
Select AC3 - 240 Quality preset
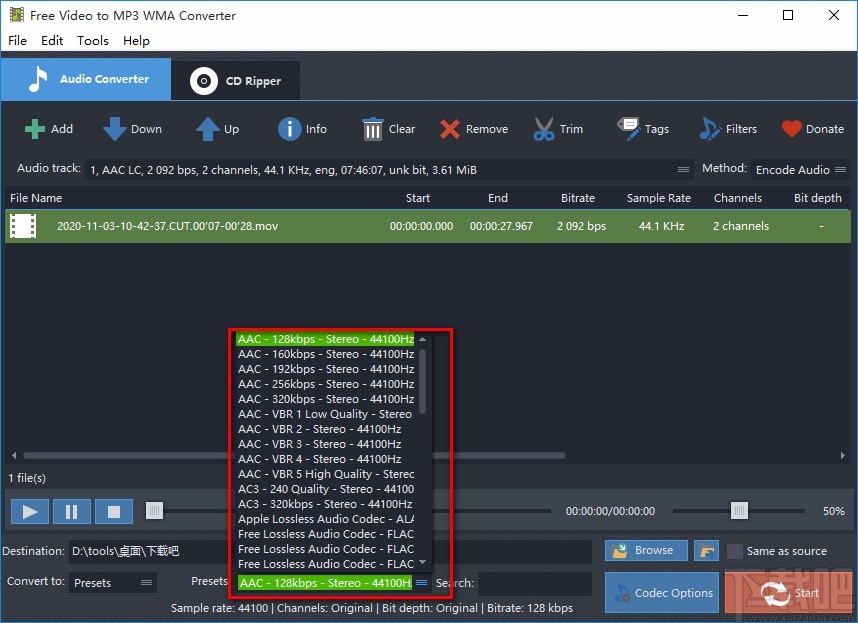pyautogui.click(x=326, y=489)
